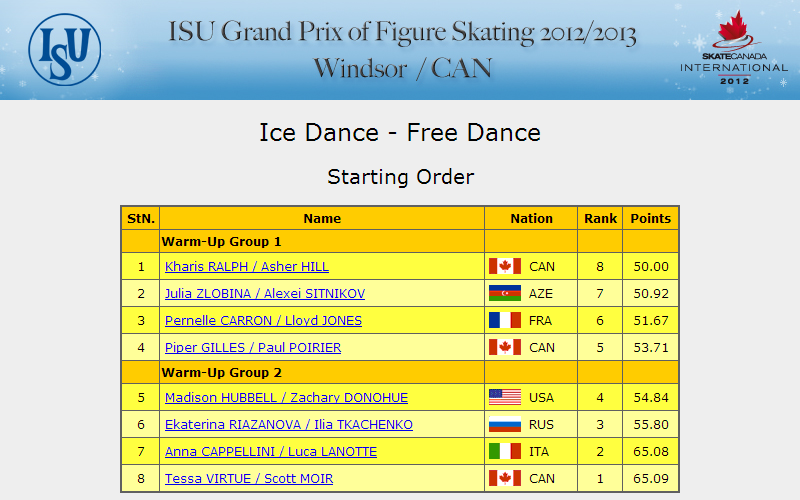Open Pernelle CARRON / Lloyd JONES link
This screenshot has height=500, width=800.
(263, 320)
